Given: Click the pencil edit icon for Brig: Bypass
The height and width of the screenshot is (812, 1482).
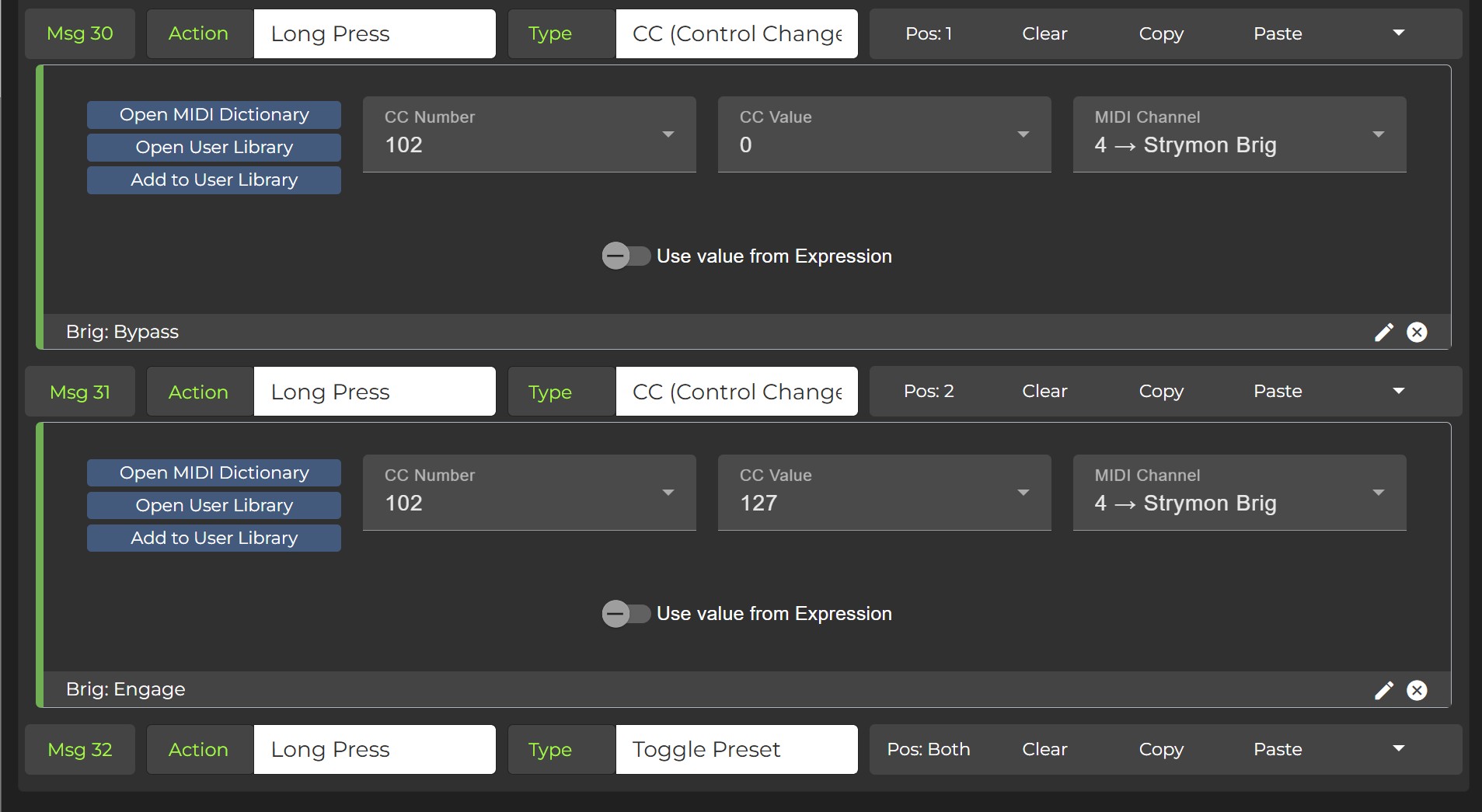Looking at the screenshot, I should 1384,333.
